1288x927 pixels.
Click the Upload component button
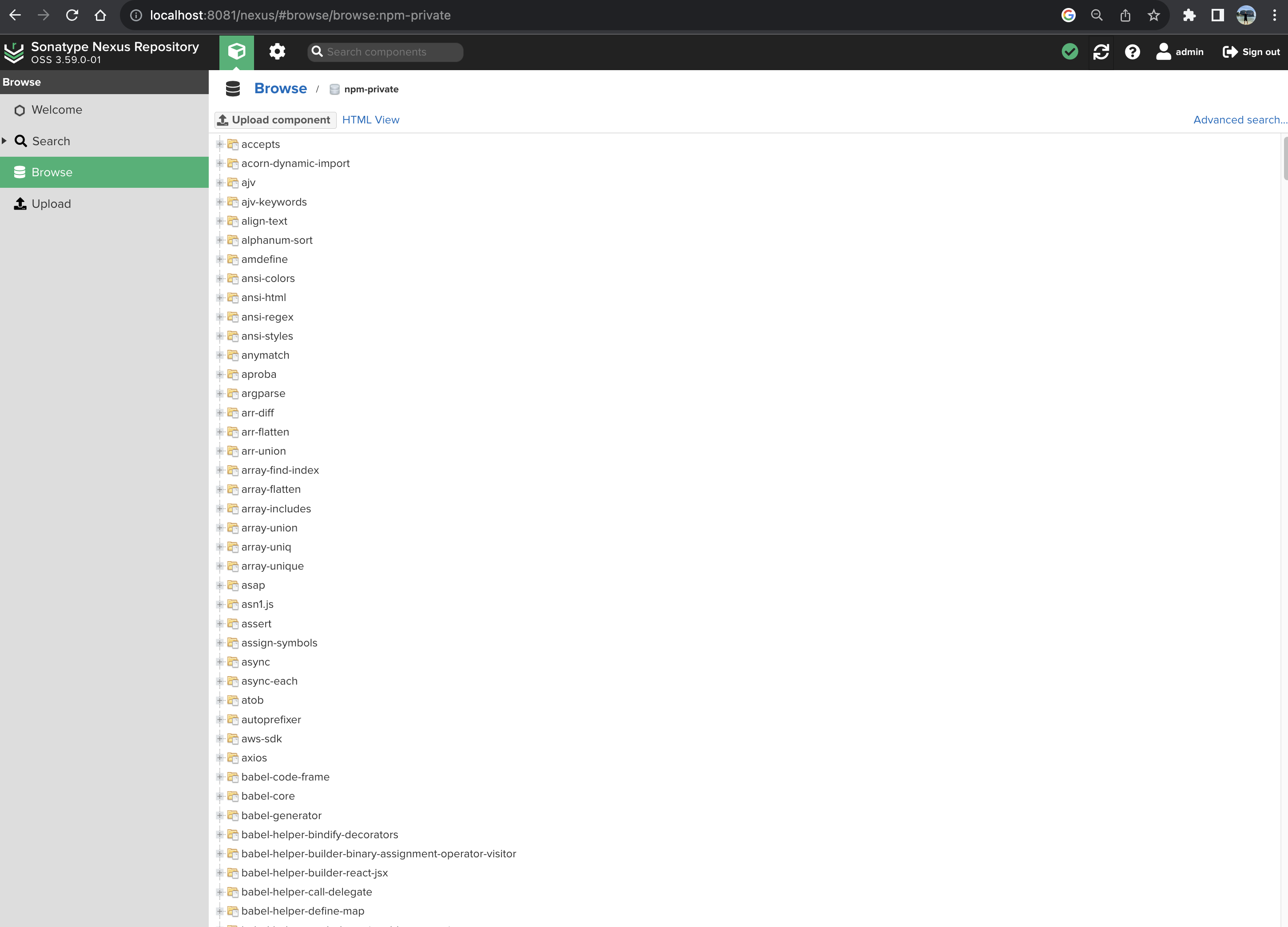click(x=275, y=120)
